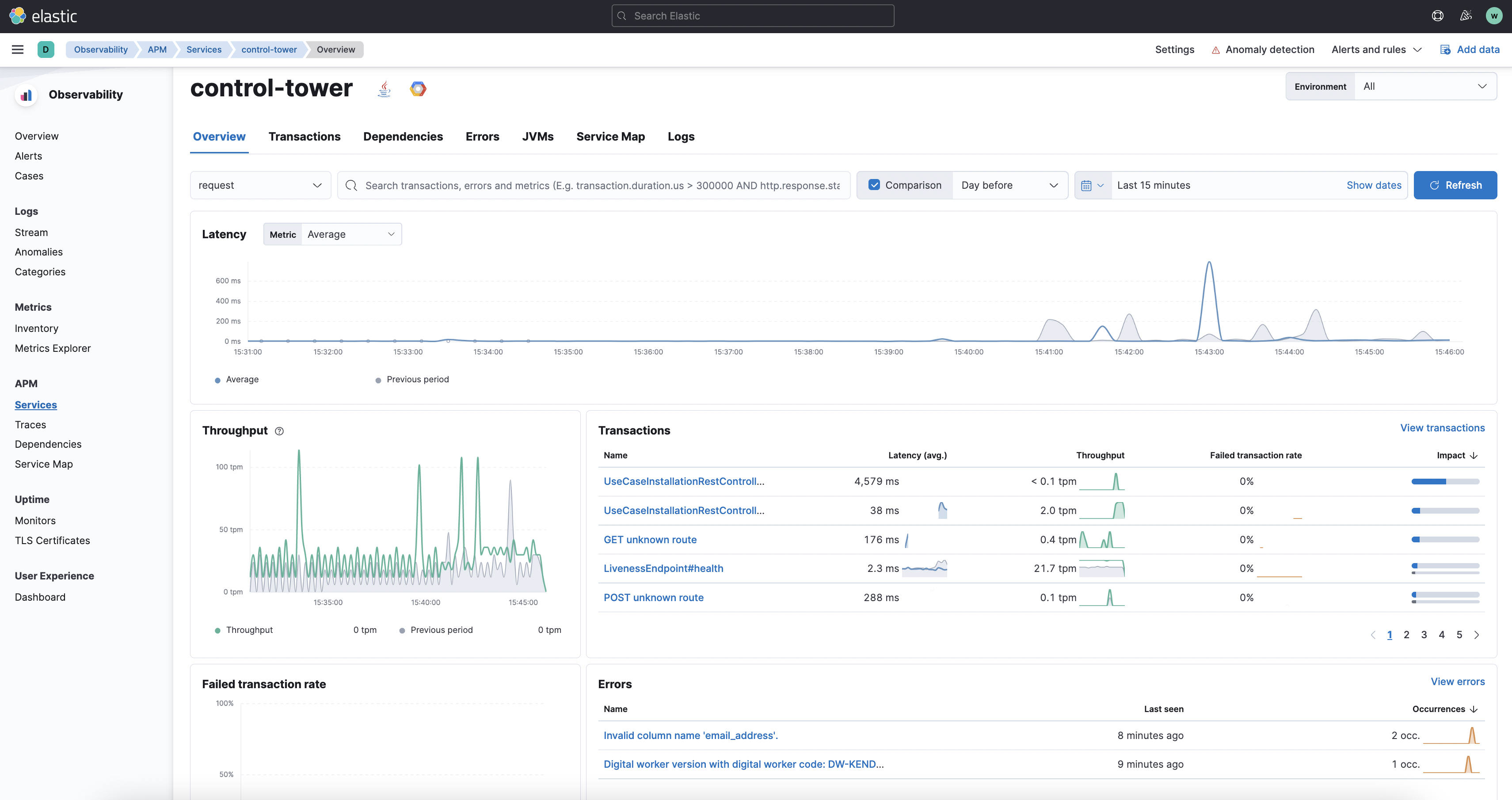Open the W user profile avatar
The width and height of the screenshot is (1512, 800).
point(1494,16)
